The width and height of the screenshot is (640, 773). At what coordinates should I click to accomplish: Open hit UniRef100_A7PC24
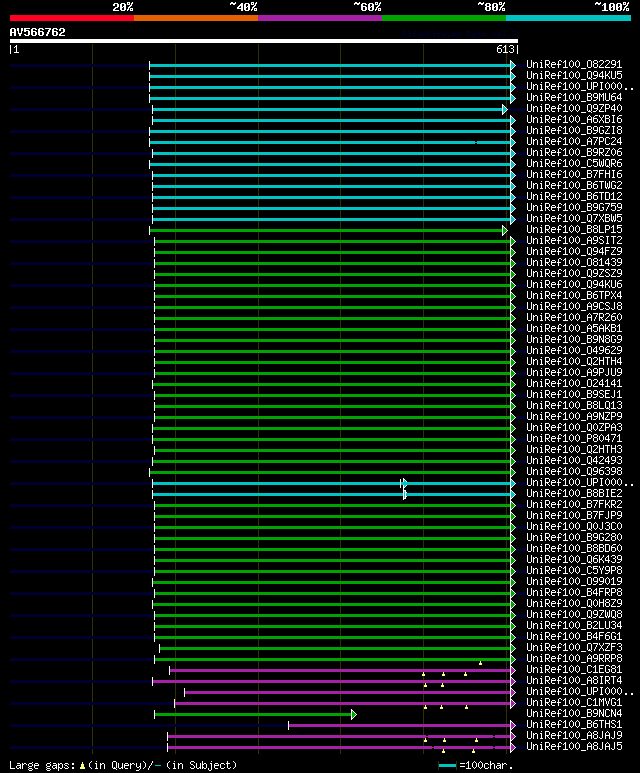tap(574, 141)
